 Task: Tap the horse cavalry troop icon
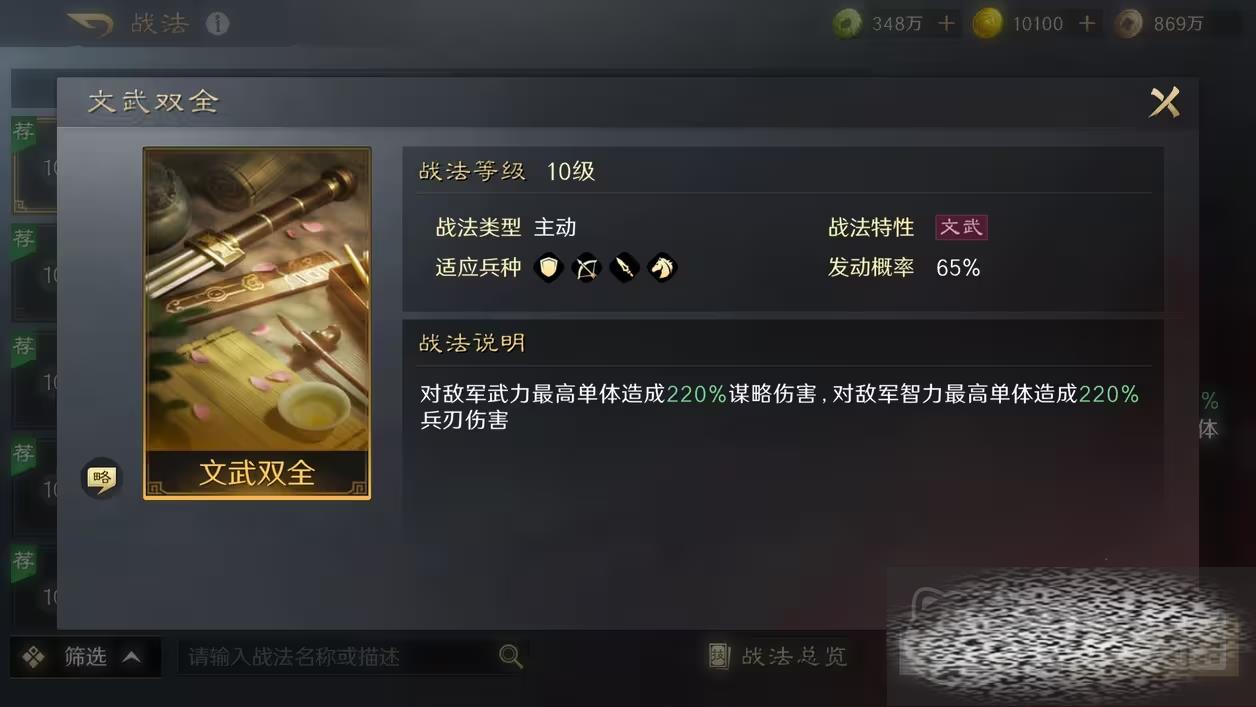(662, 268)
